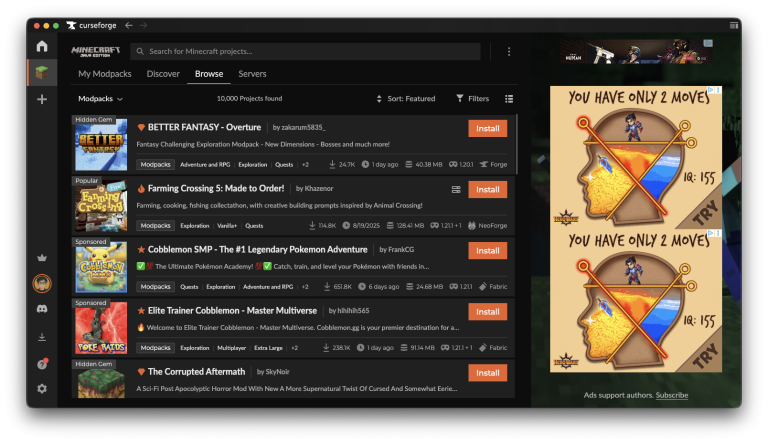Click the lower puzzle ad with IQ 155
The image size is (768, 443).
coord(636,301)
